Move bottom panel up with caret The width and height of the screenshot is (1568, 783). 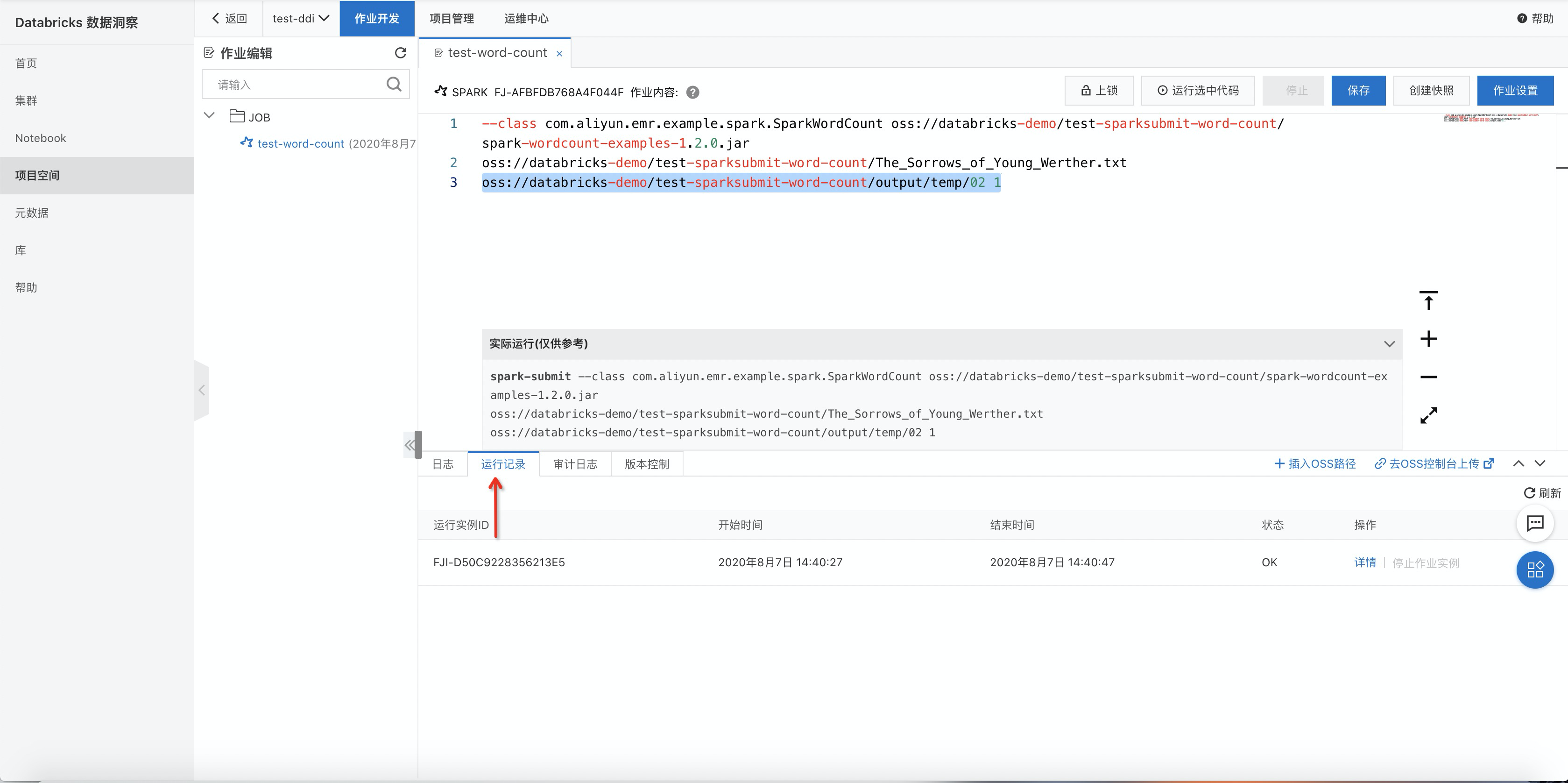coord(1518,463)
